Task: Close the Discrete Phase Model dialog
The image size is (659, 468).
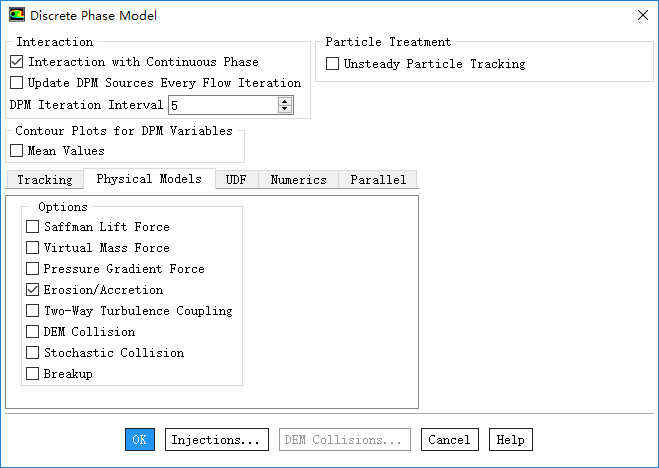Action: pos(641,15)
